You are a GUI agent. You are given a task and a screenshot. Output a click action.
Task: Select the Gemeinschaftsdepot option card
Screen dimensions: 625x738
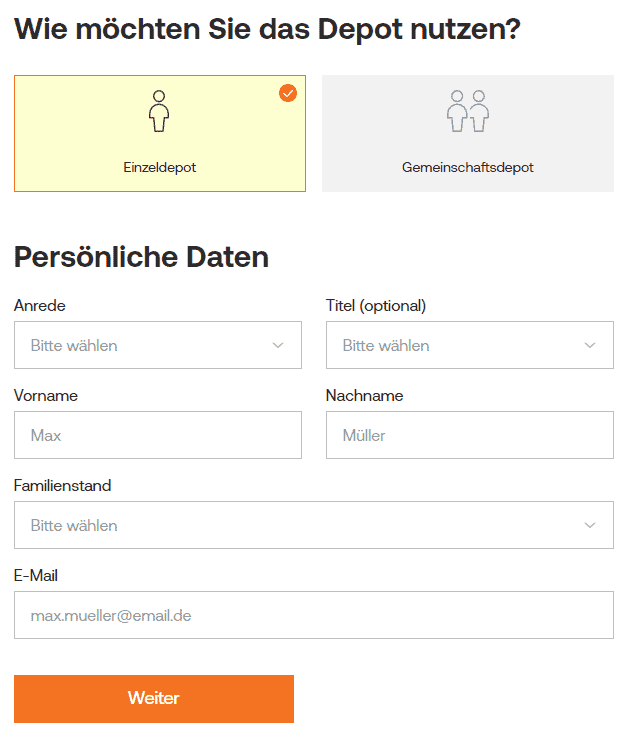(468, 134)
